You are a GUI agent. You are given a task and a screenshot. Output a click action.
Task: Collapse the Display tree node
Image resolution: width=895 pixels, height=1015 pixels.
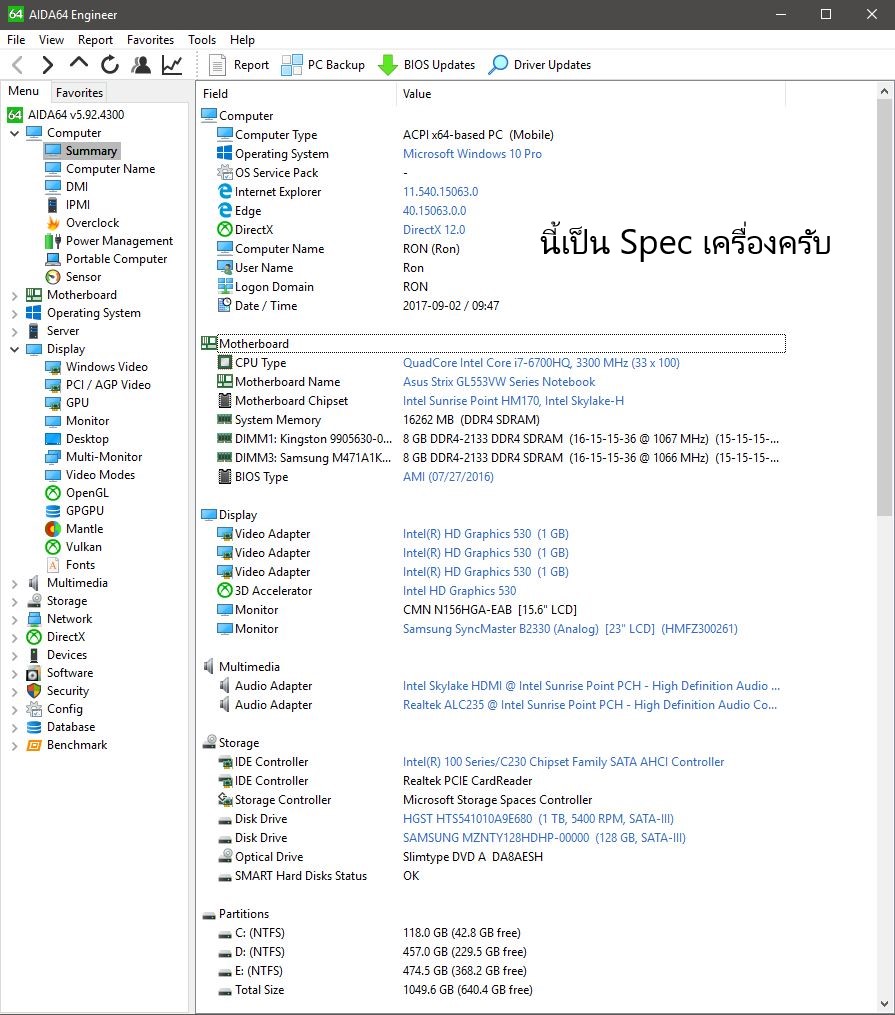tap(14, 350)
